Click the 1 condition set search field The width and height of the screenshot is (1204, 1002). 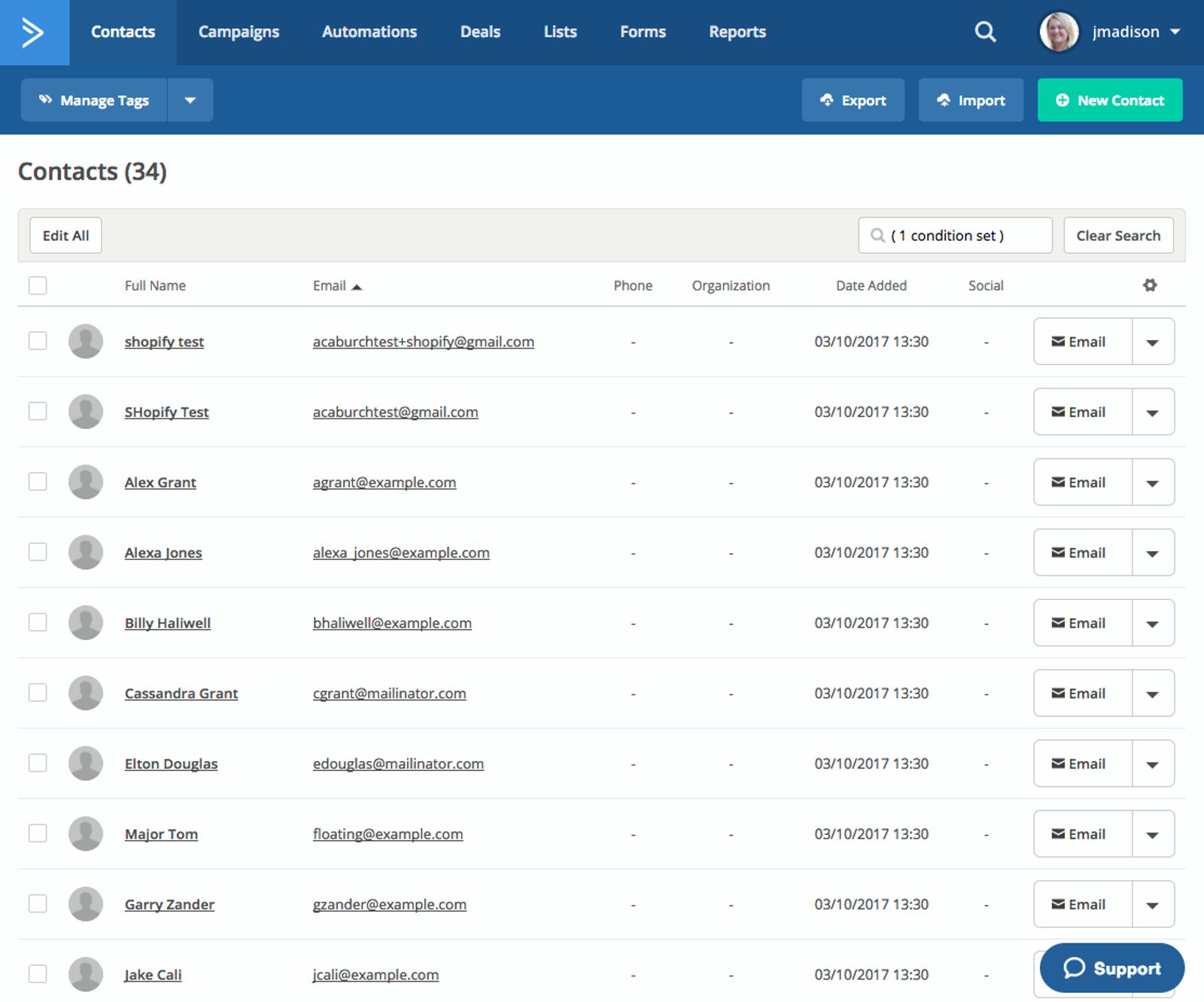[954, 235]
